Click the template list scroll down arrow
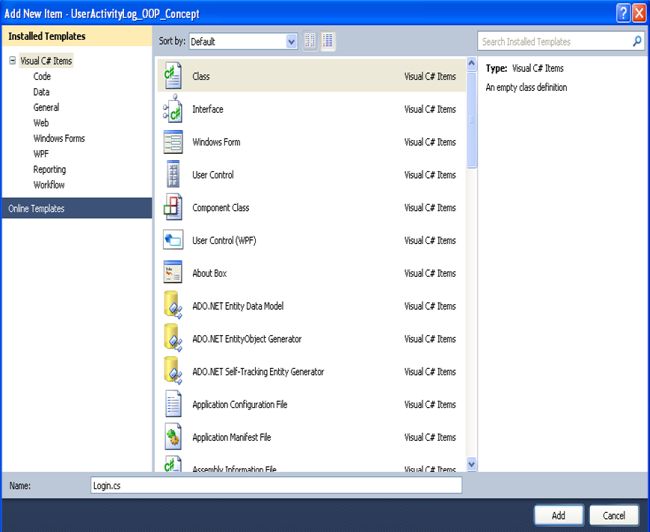Image resolution: width=650 pixels, height=532 pixels. tap(471, 464)
